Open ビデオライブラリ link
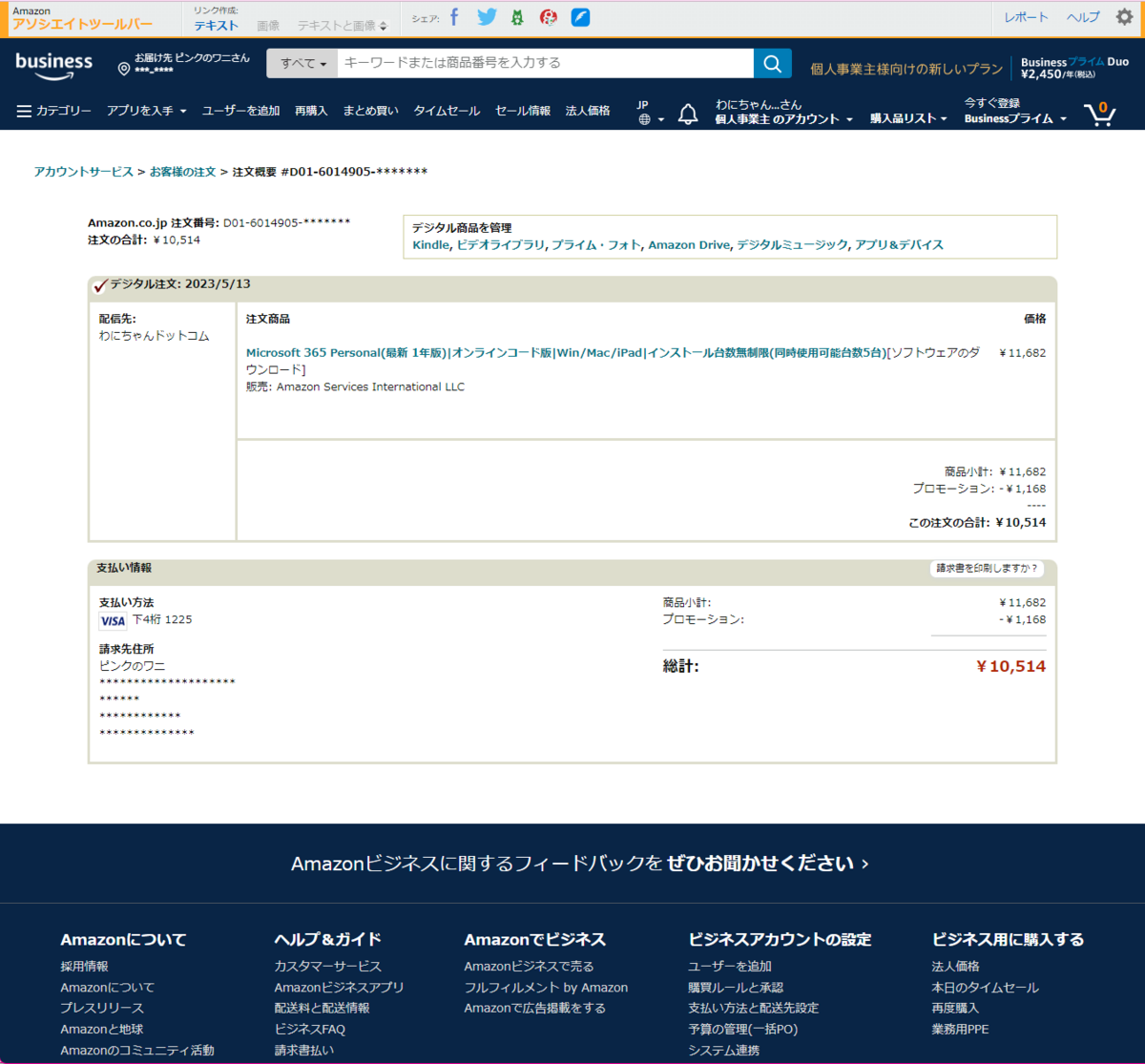 tap(500, 245)
